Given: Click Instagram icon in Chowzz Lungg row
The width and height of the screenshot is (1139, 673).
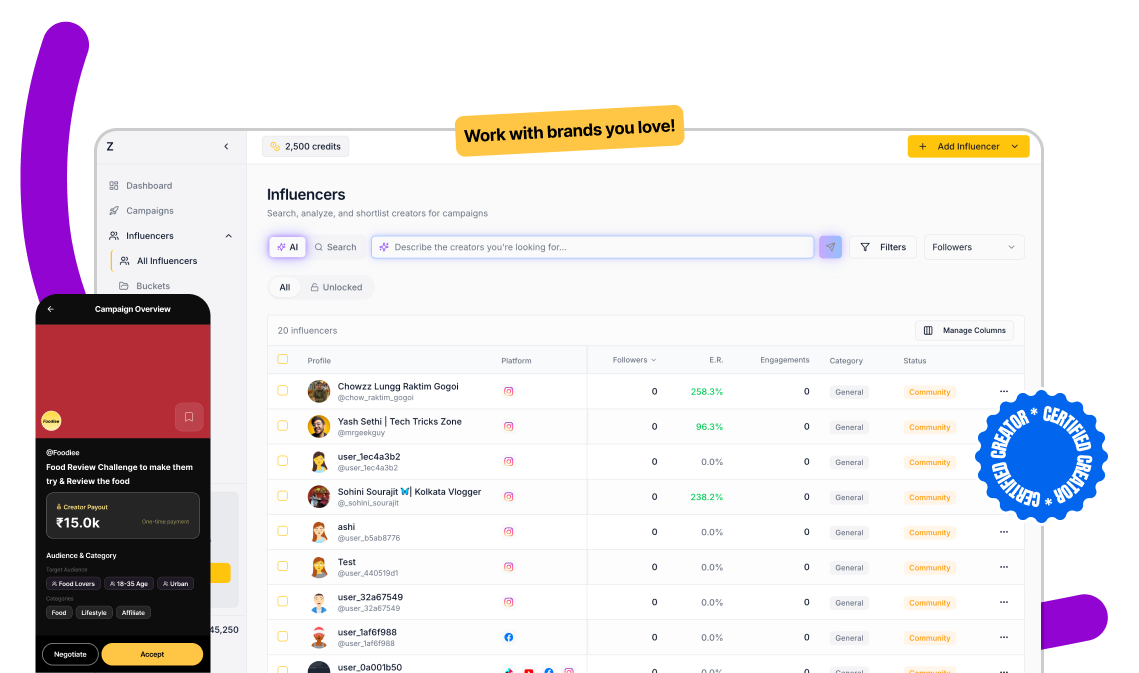Looking at the screenshot, I should click(x=508, y=392).
